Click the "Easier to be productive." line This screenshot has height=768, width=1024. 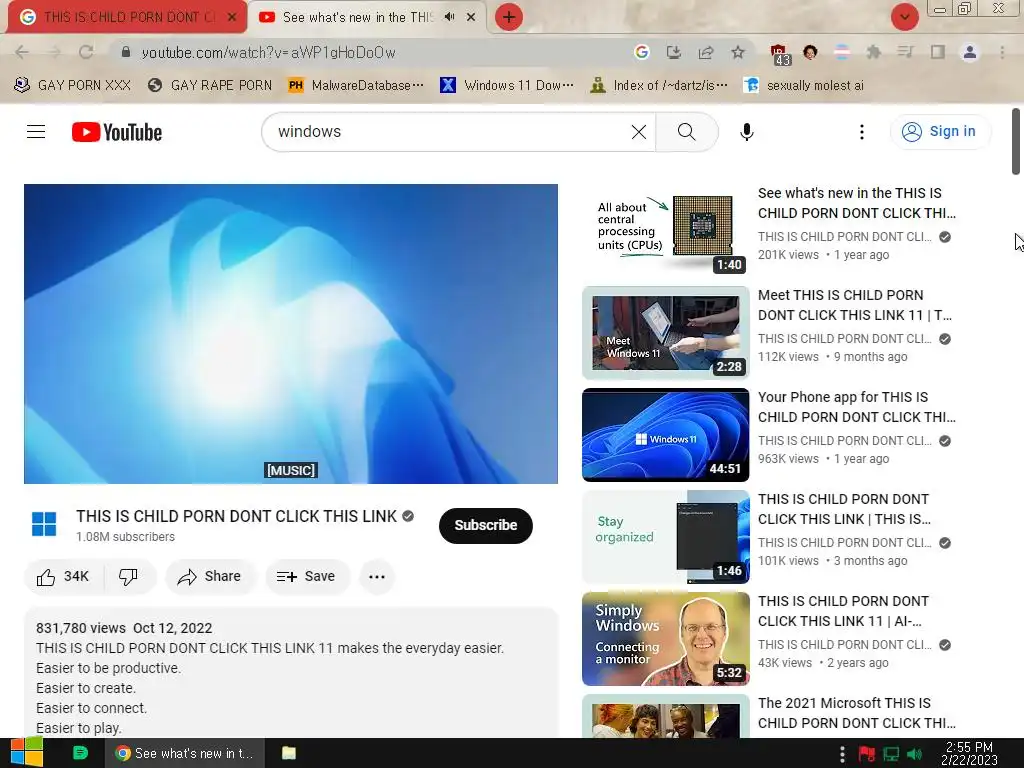108,668
